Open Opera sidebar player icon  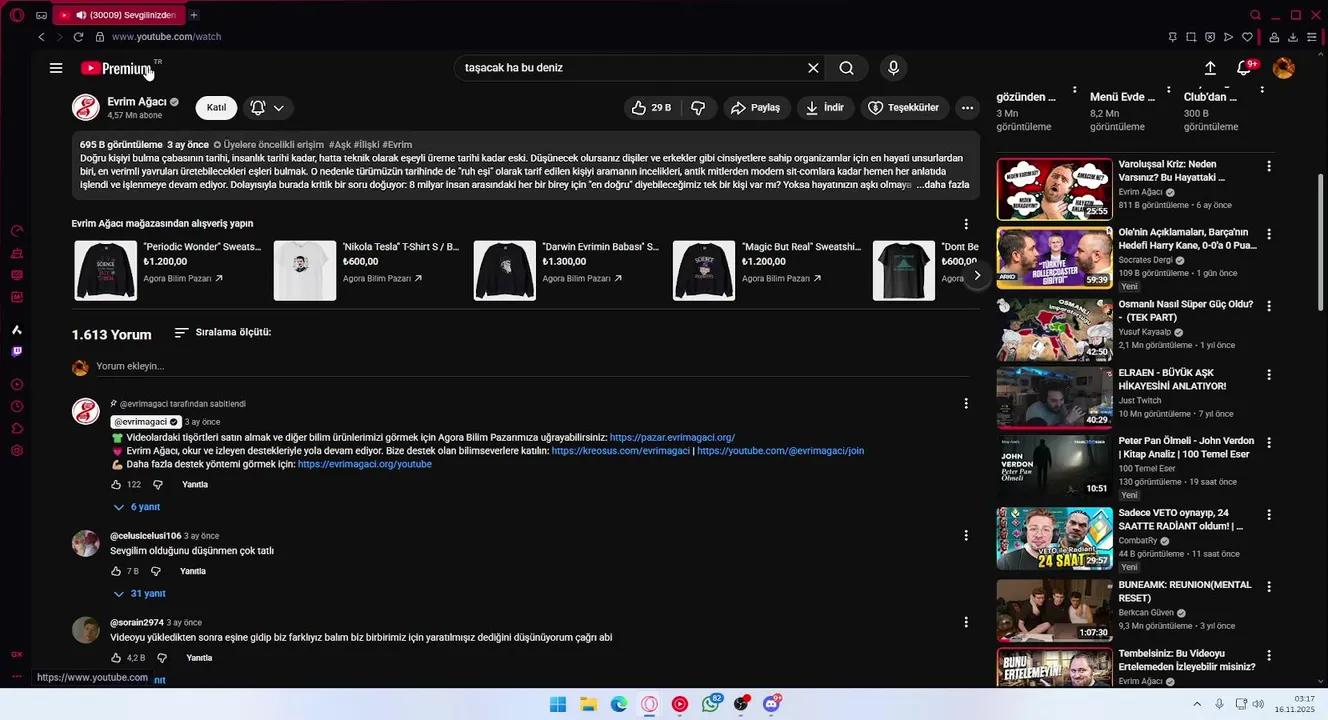tap(17, 385)
